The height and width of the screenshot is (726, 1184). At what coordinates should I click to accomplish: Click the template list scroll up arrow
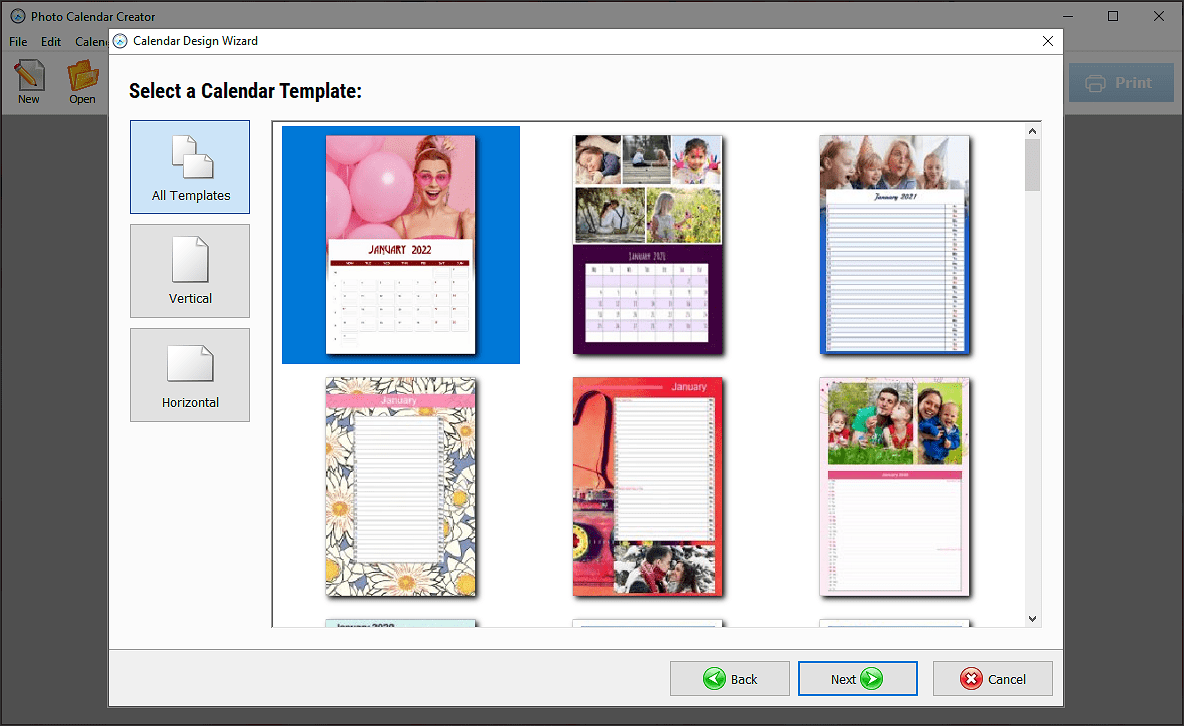tap(1032, 131)
